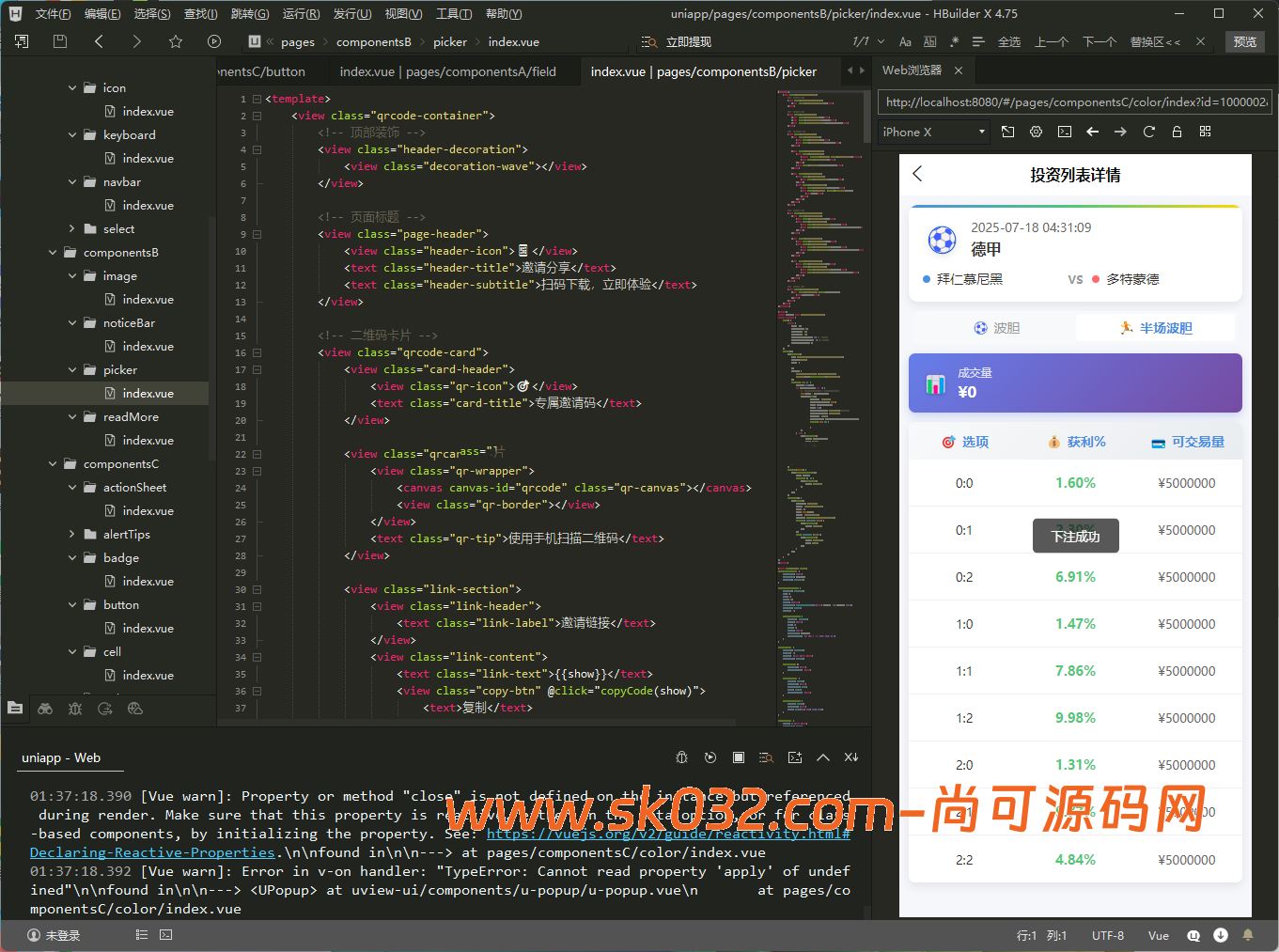The height and width of the screenshot is (952, 1279).
Task: Refresh the Web browser preview page
Action: (1148, 132)
